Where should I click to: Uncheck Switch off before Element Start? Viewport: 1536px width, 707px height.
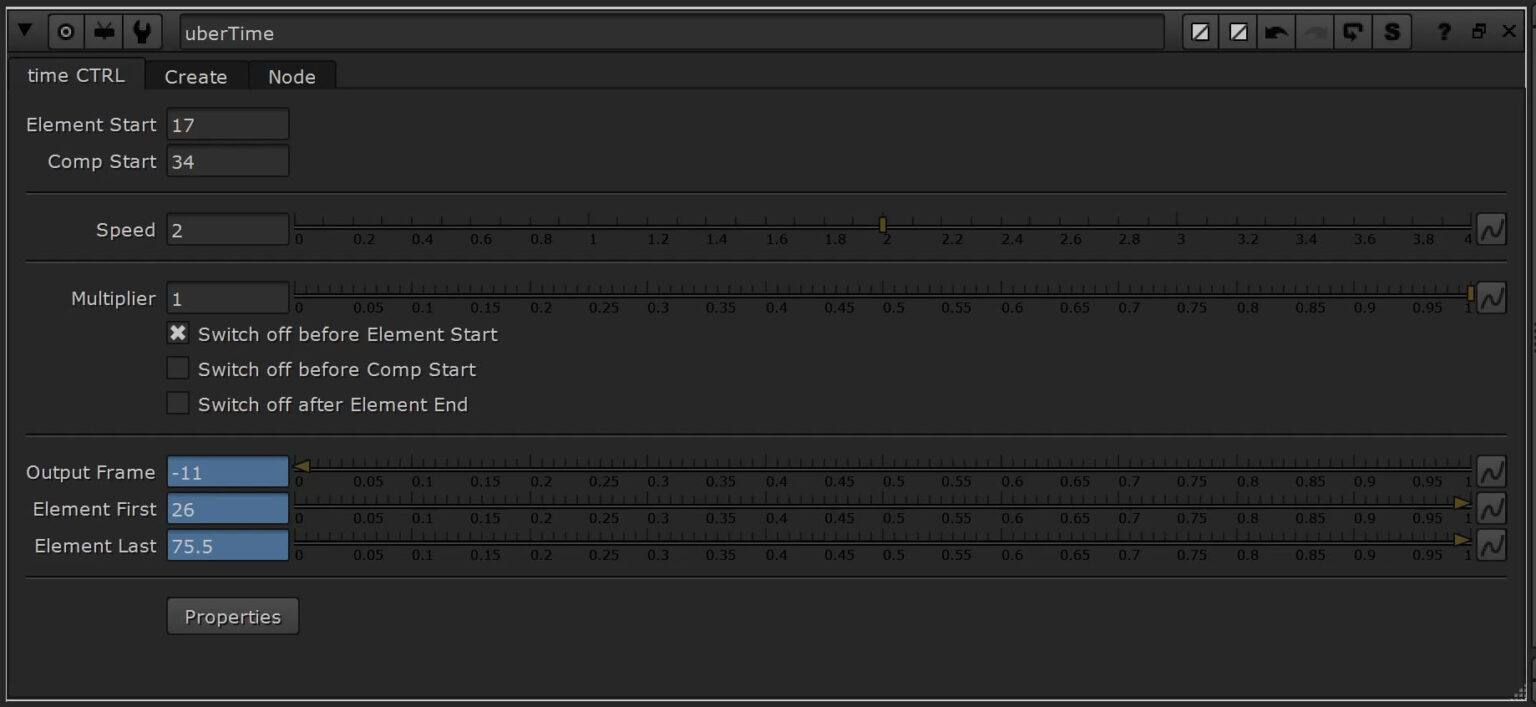[178, 334]
